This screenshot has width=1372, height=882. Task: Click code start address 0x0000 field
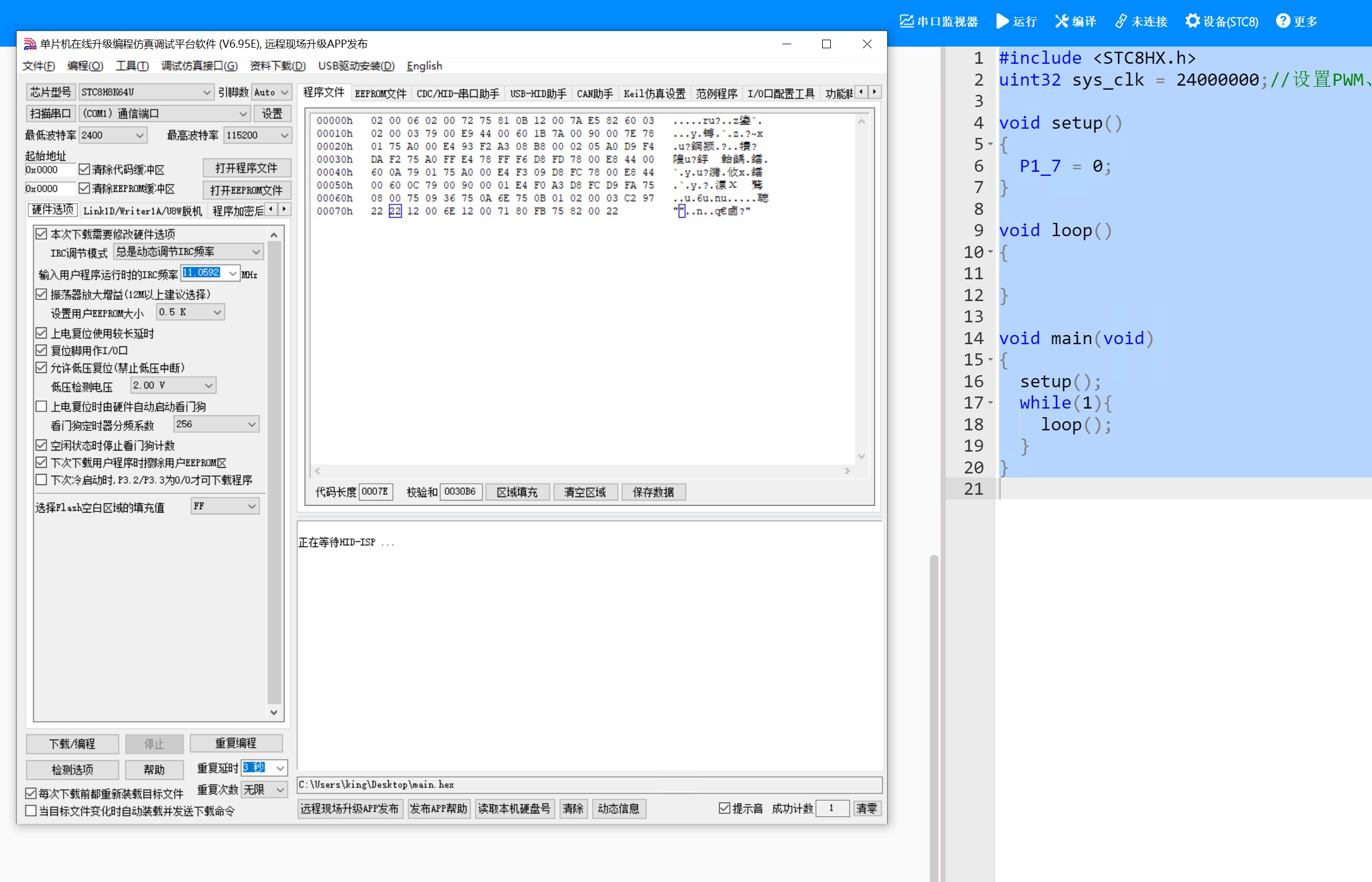[x=50, y=170]
